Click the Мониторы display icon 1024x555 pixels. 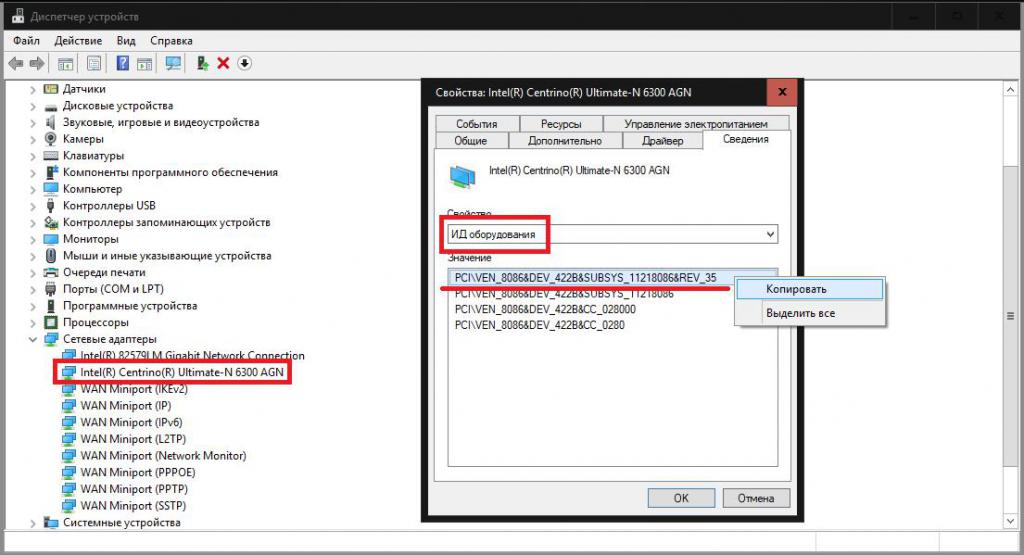tap(51, 239)
